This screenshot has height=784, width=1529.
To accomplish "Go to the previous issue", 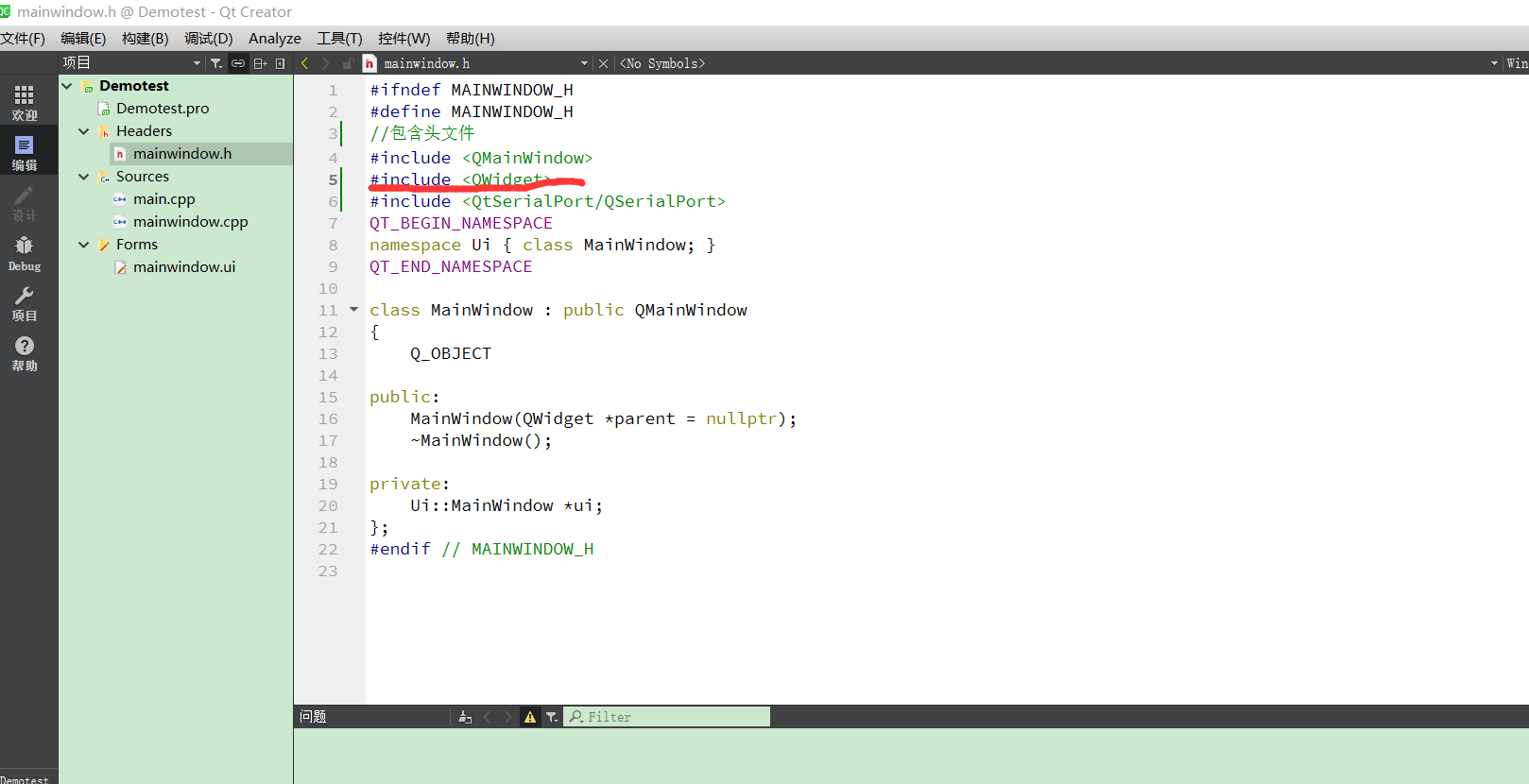I will click(x=487, y=717).
